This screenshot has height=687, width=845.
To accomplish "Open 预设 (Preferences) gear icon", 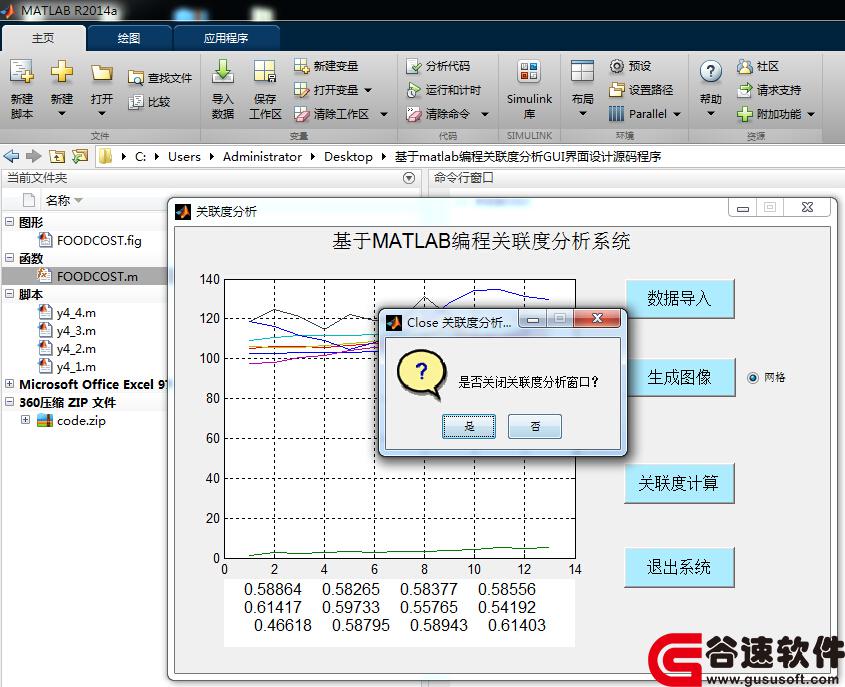I will [x=617, y=66].
